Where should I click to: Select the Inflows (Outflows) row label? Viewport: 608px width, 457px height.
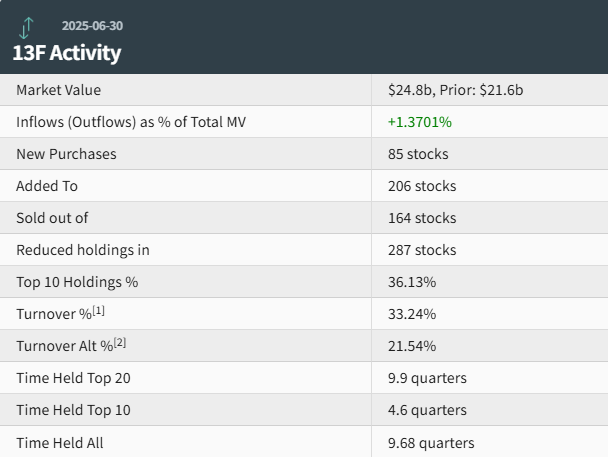[131, 122]
